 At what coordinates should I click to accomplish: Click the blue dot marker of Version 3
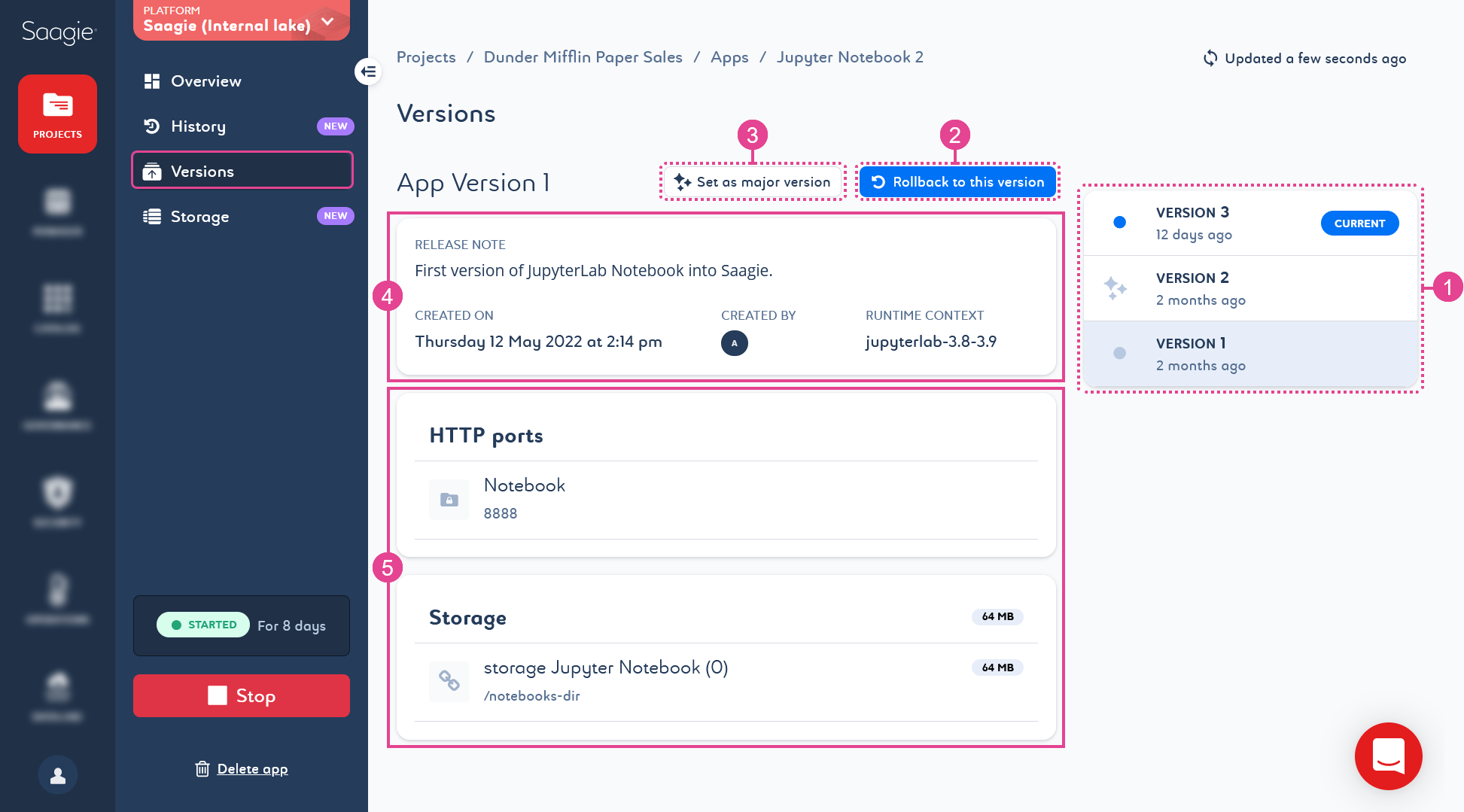[x=1120, y=222]
